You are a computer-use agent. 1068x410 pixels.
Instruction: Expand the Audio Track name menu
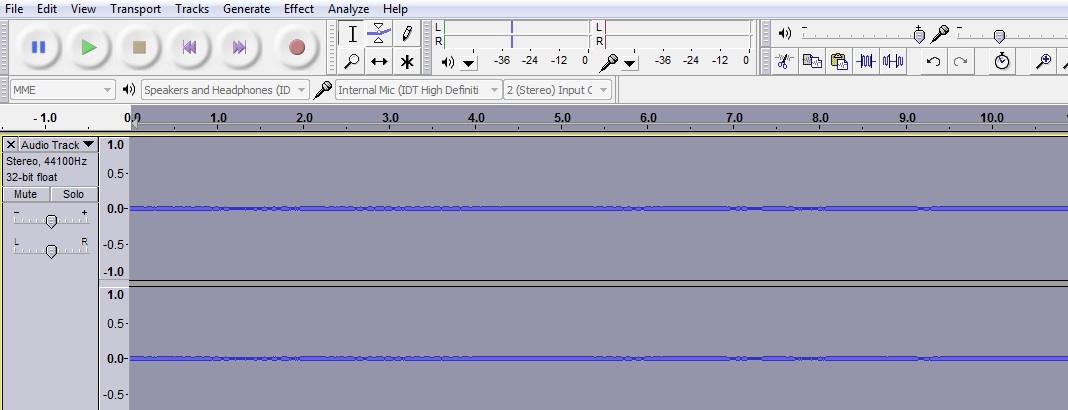pyautogui.click(x=57, y=145)
